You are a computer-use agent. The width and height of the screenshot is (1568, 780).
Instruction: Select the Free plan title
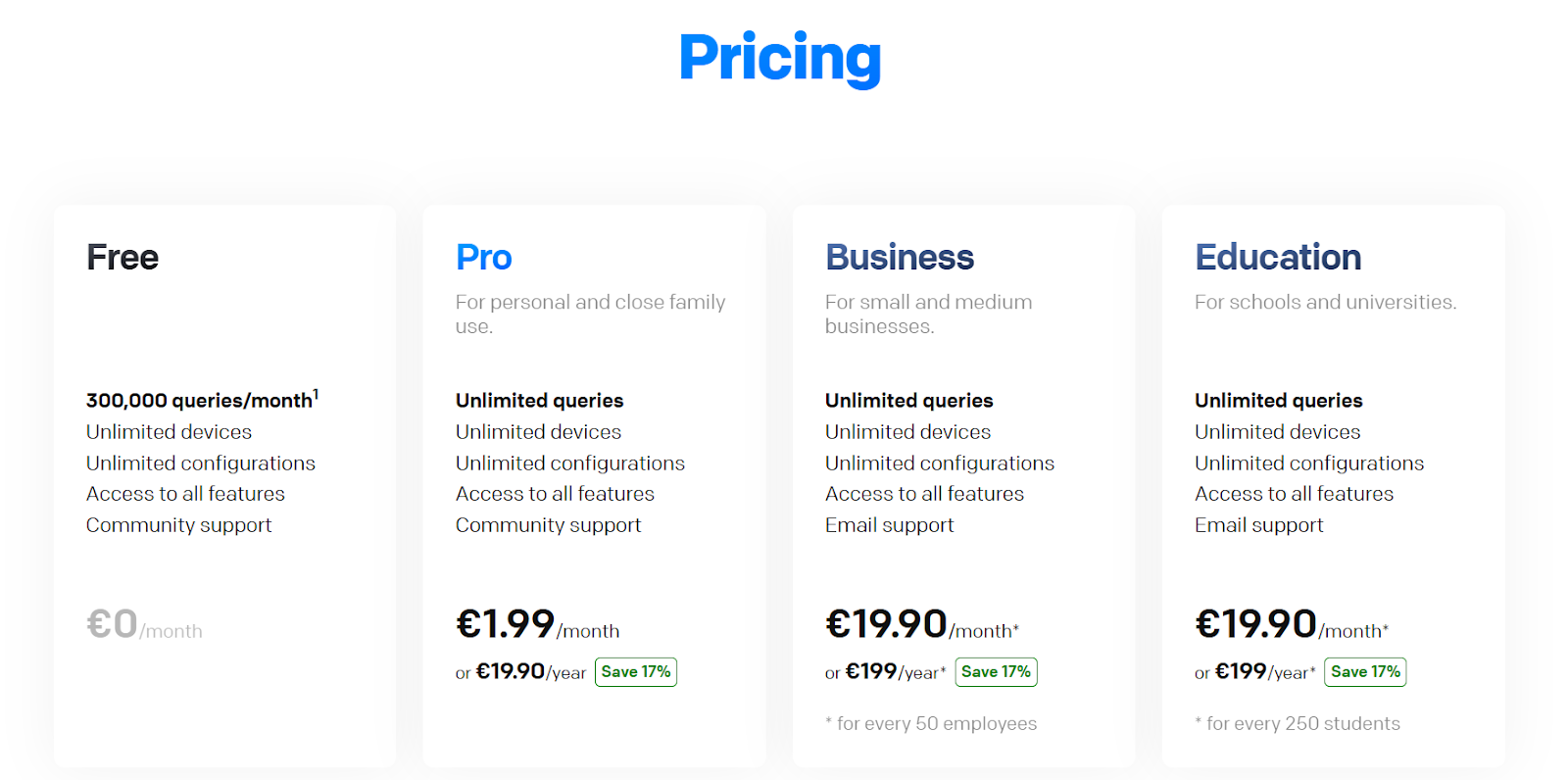[x=122, y=258]
